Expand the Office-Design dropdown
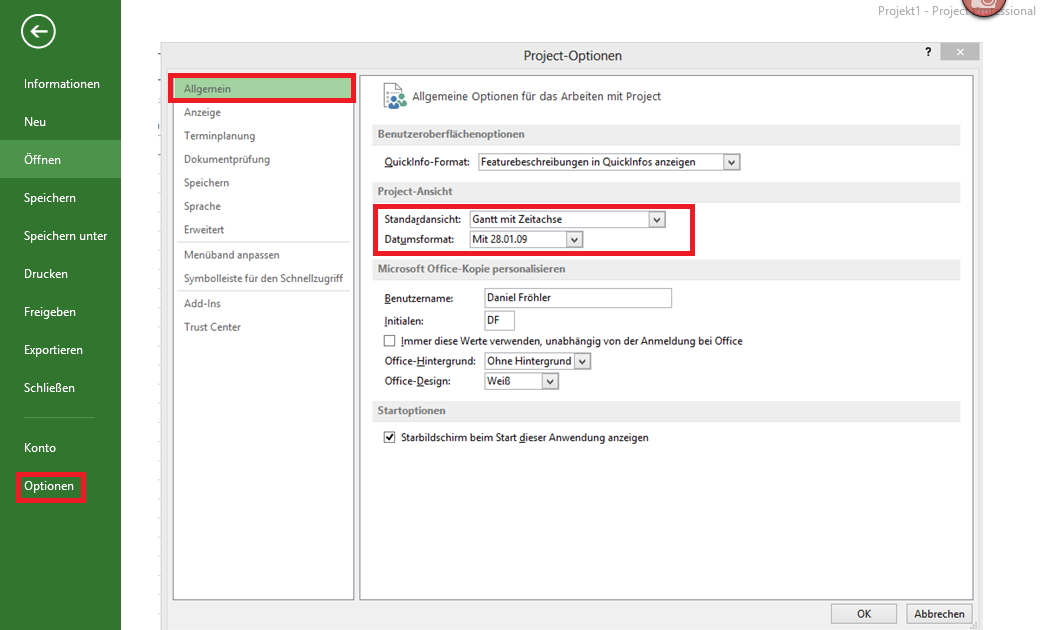This screenshot has width=1050, height=630. [x=550, y=382]
